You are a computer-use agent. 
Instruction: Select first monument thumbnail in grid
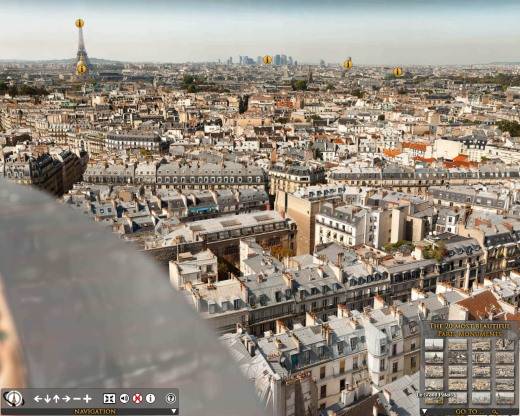[434, 344]
